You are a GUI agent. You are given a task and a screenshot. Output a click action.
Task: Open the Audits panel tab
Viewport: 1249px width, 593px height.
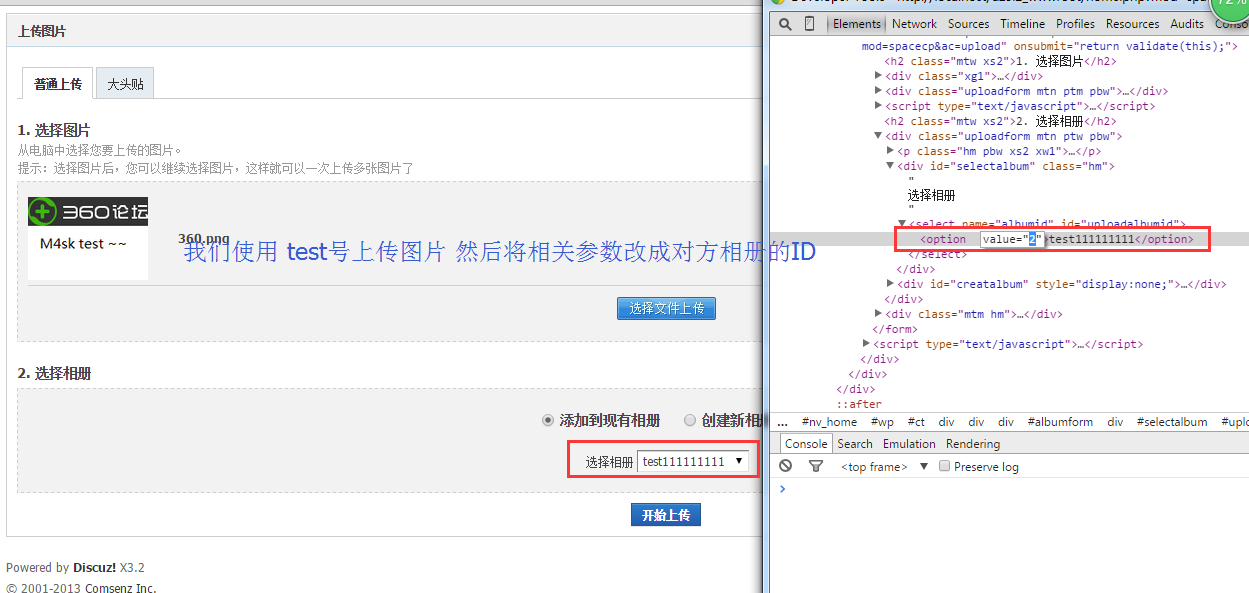coord(1187,24)
